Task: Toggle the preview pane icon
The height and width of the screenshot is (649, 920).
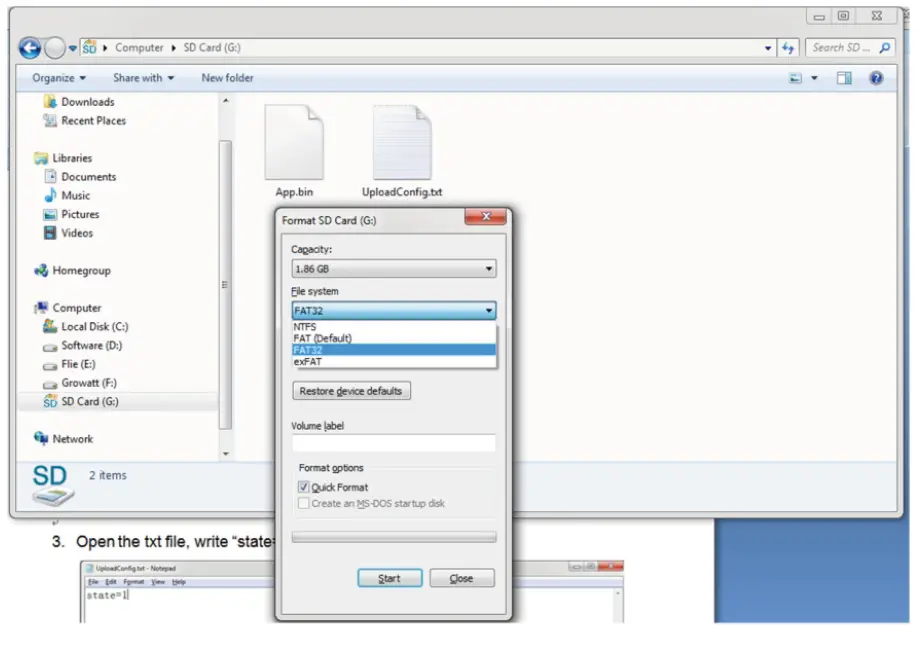Action: tap(844, 77)
